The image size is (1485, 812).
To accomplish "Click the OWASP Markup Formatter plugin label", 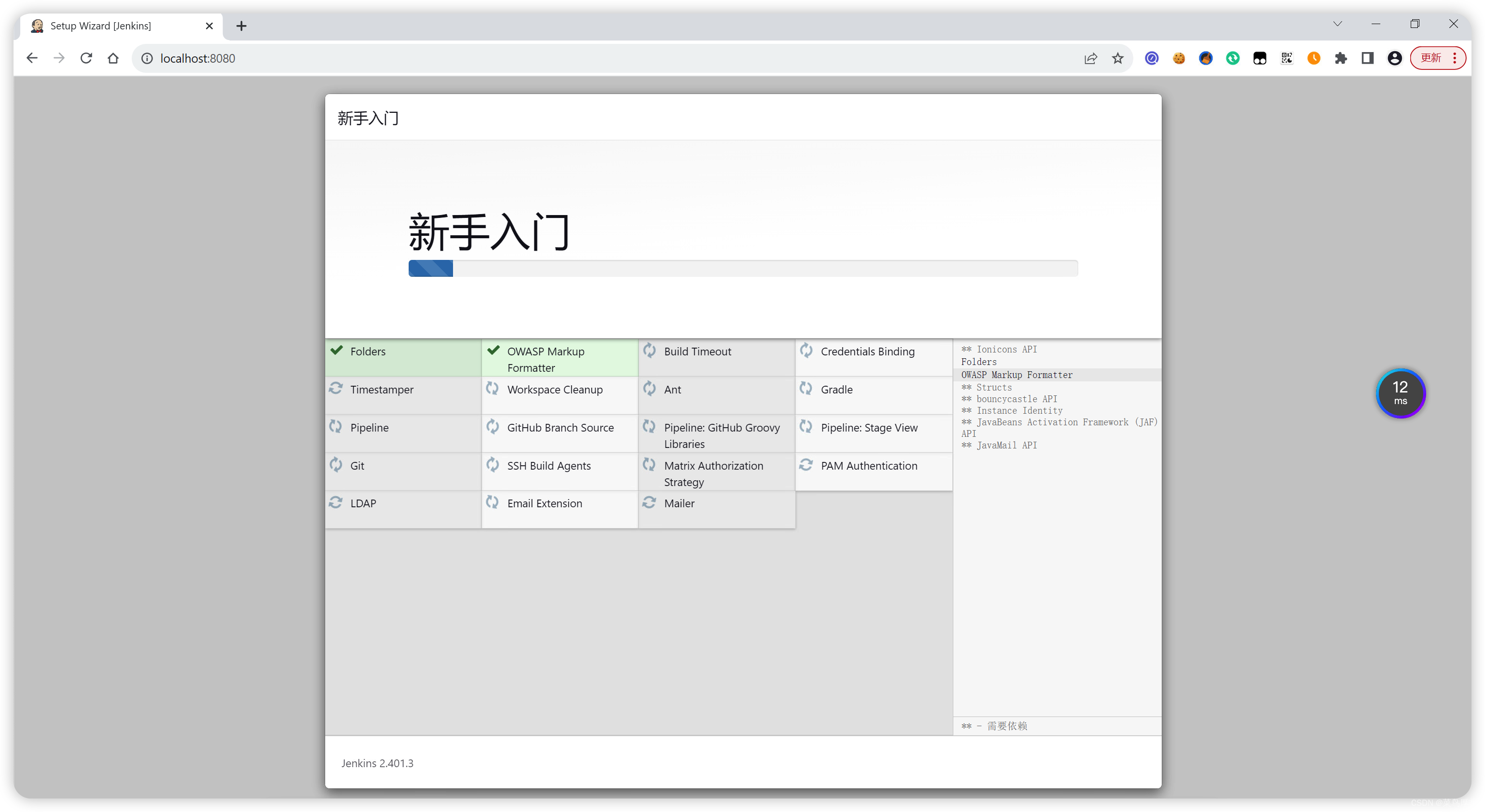I will point(545,360).
